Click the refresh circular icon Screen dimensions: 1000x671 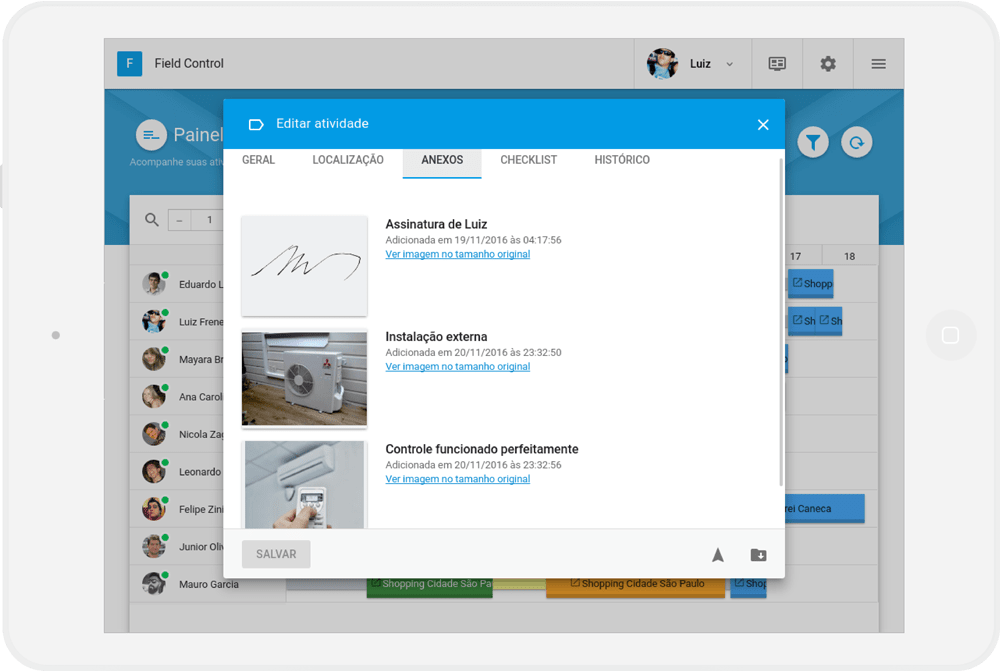point(857,142)
